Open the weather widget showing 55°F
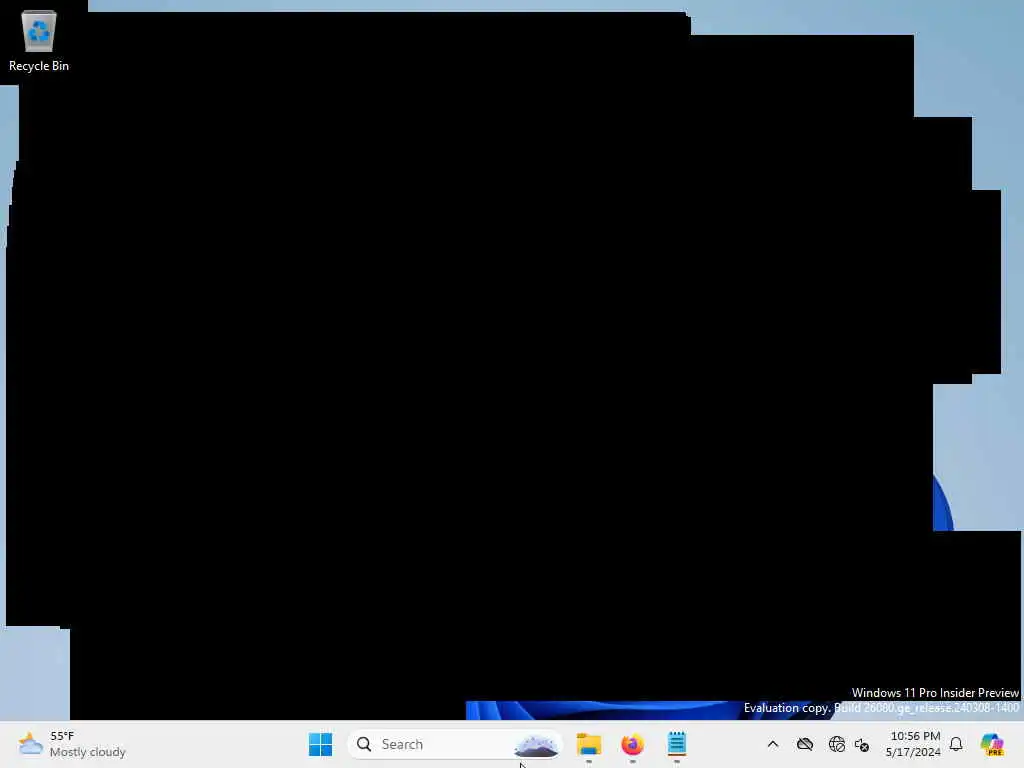Screen dimensions: 1024x768 72,744
